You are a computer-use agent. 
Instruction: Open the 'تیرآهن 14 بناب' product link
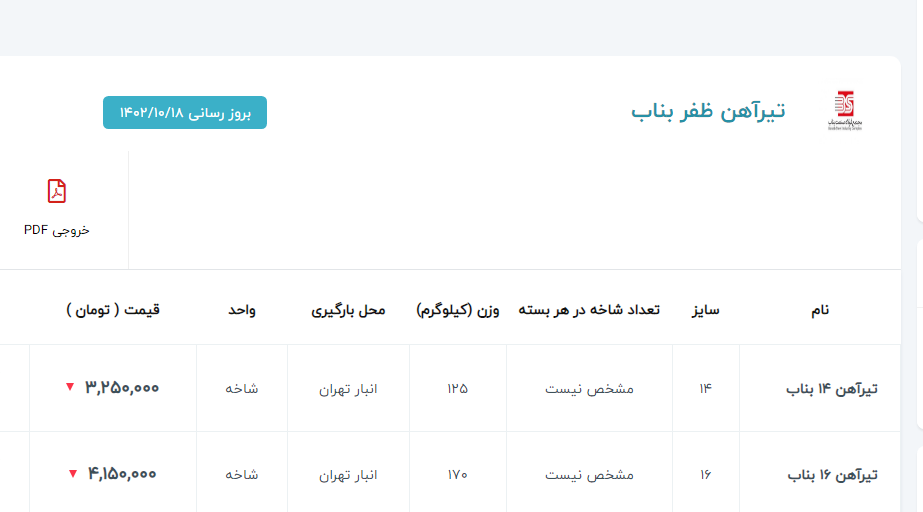pyautogui.click(x=831, y=389)
